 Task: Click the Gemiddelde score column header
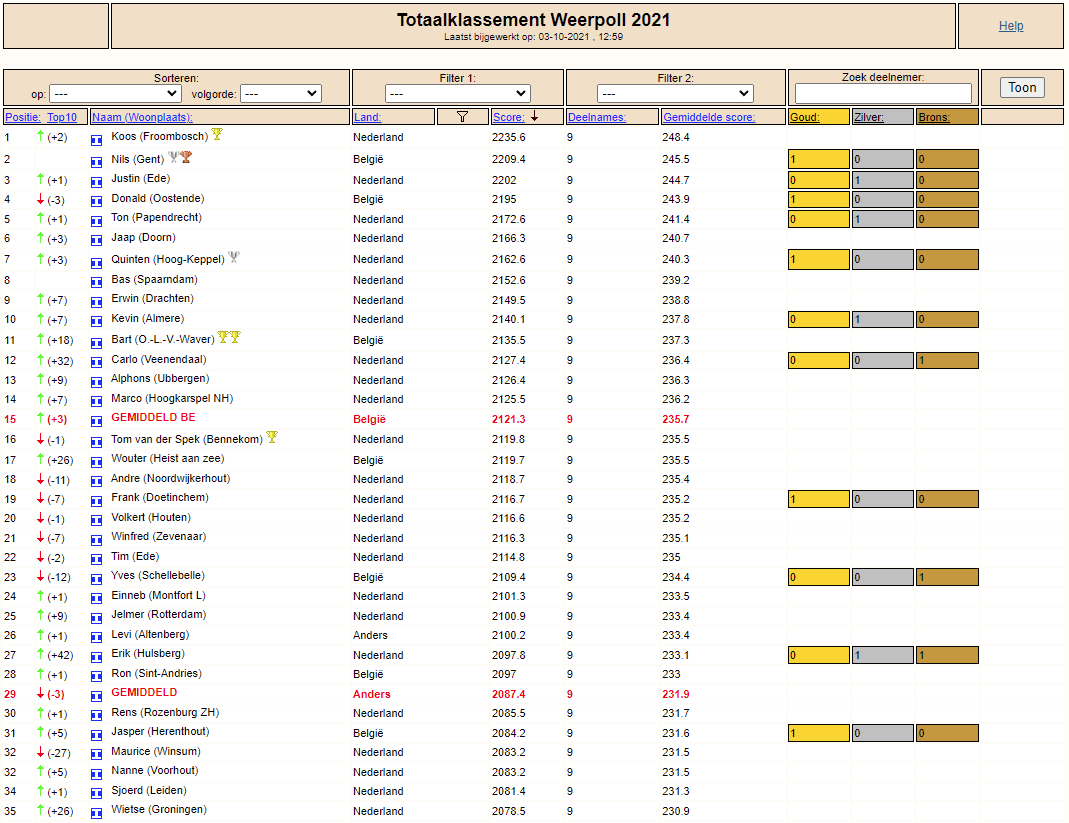pos(709,117)
